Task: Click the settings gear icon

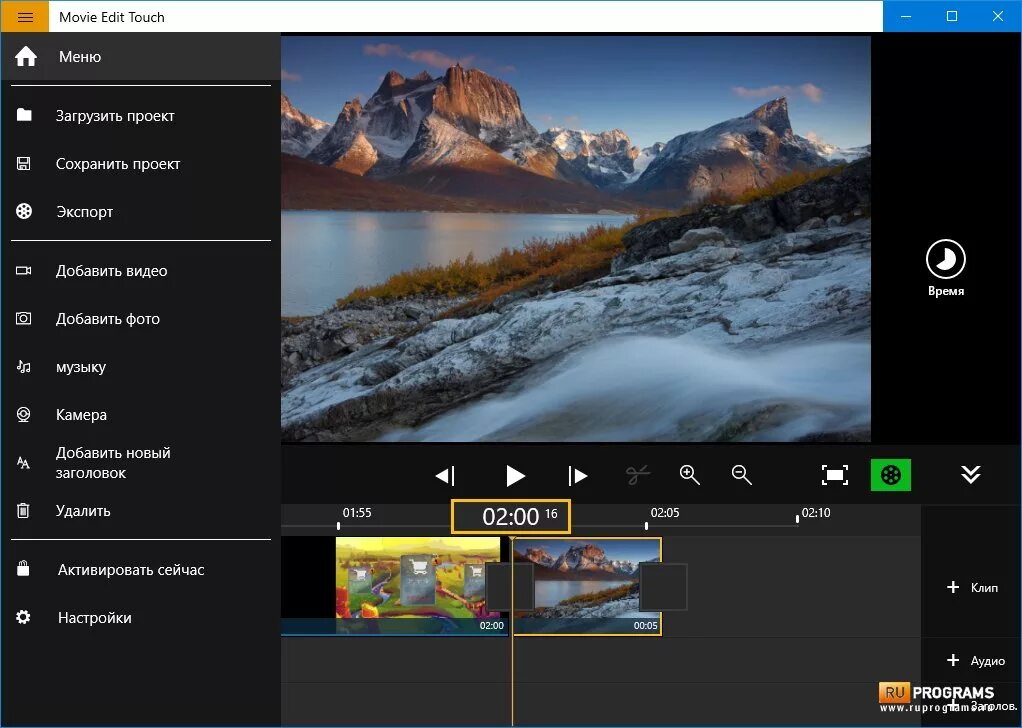Action: (x=23, y=617)
